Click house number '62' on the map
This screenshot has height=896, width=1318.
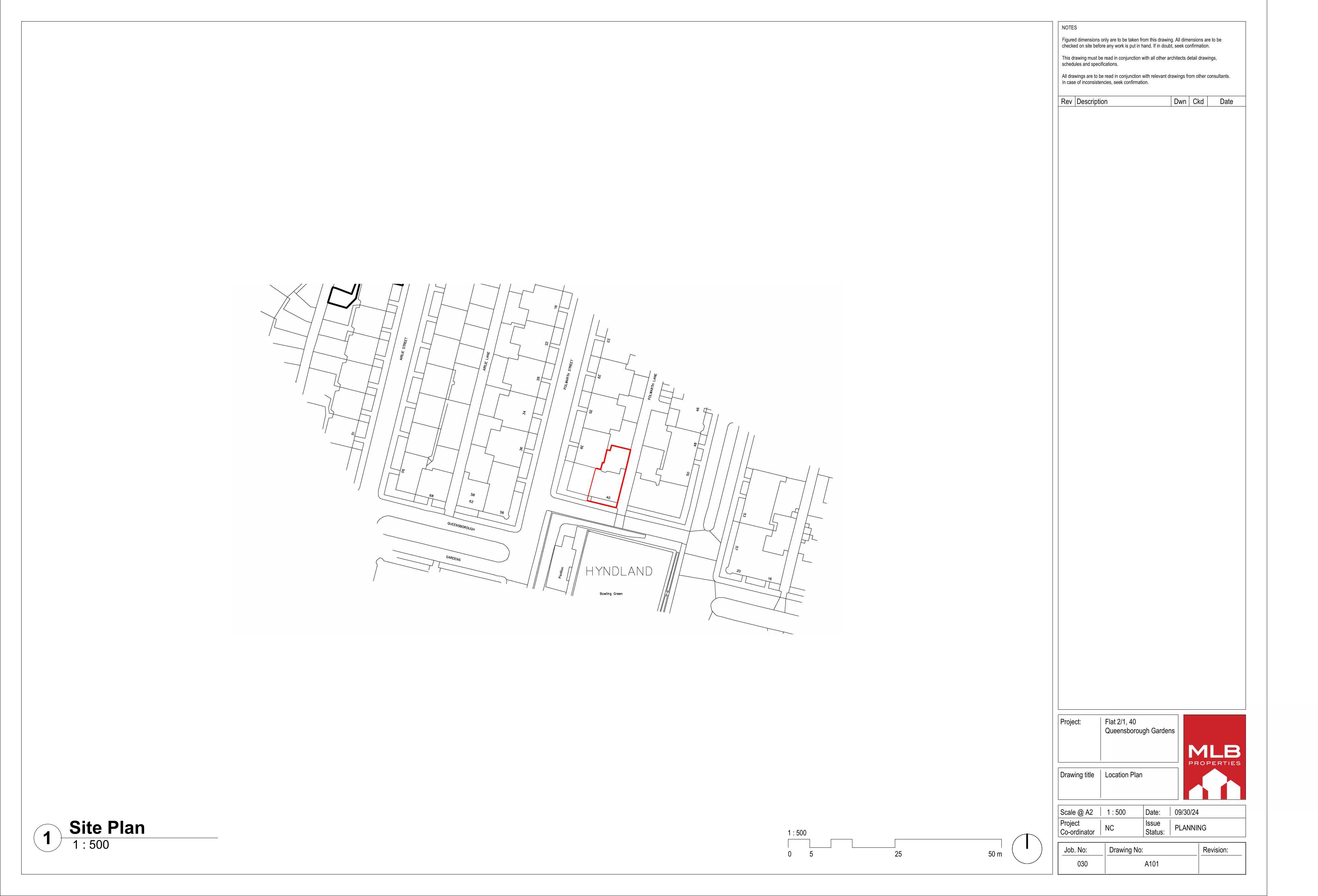[x=471, y=501]
